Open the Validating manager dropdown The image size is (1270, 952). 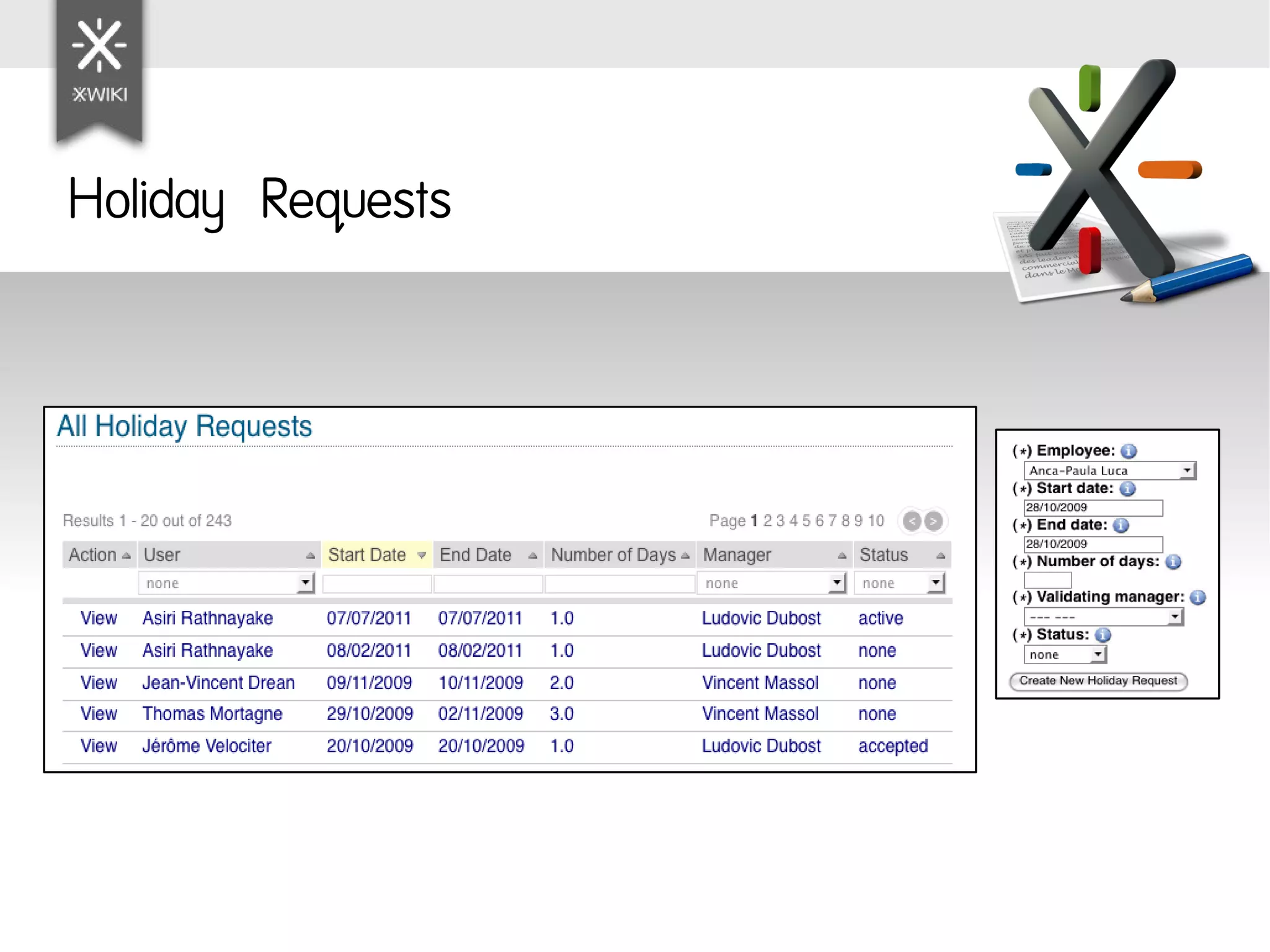[x=1104, y=617]
